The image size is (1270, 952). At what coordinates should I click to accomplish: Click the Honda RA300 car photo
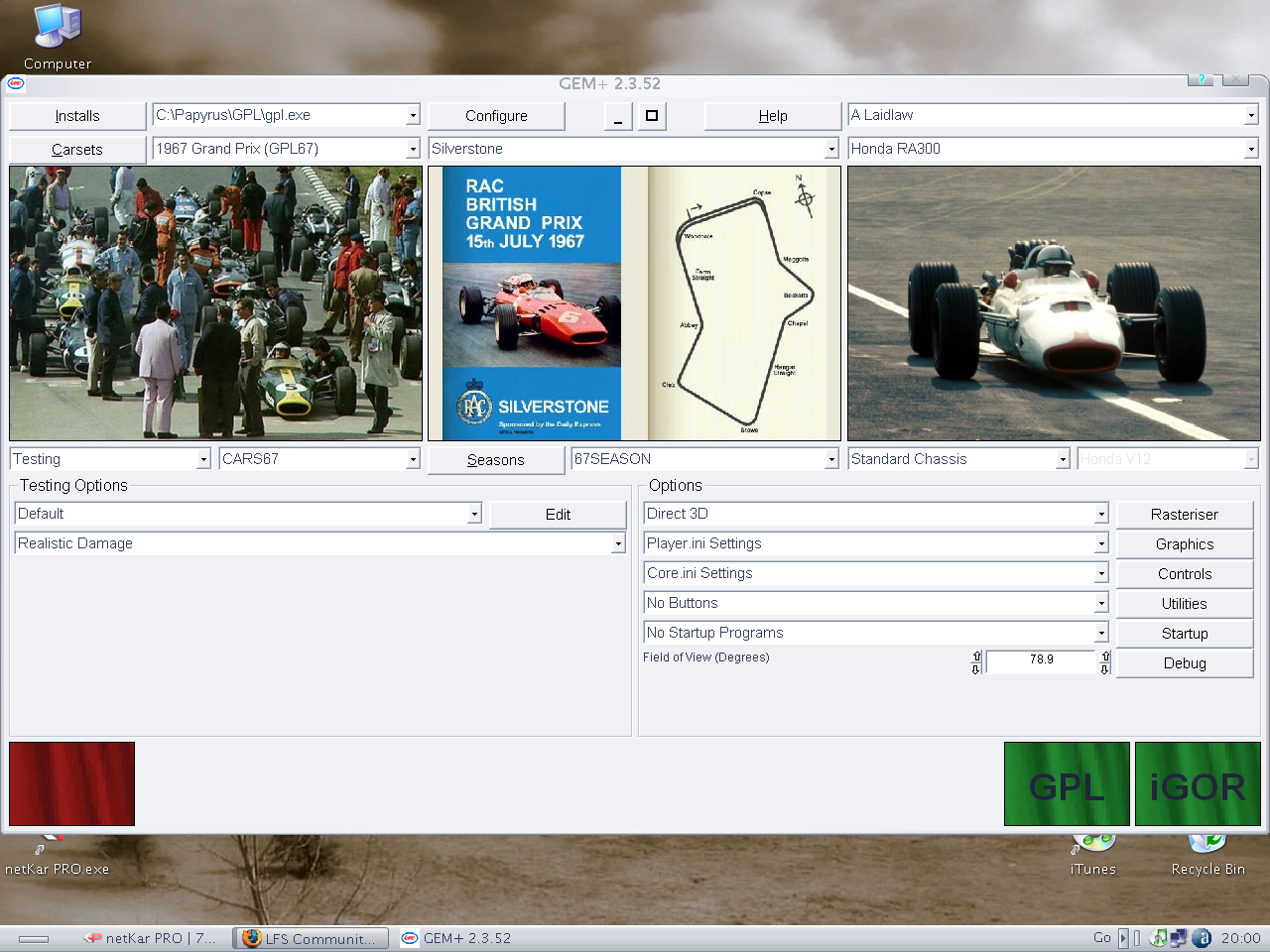tap(1054, 303)
